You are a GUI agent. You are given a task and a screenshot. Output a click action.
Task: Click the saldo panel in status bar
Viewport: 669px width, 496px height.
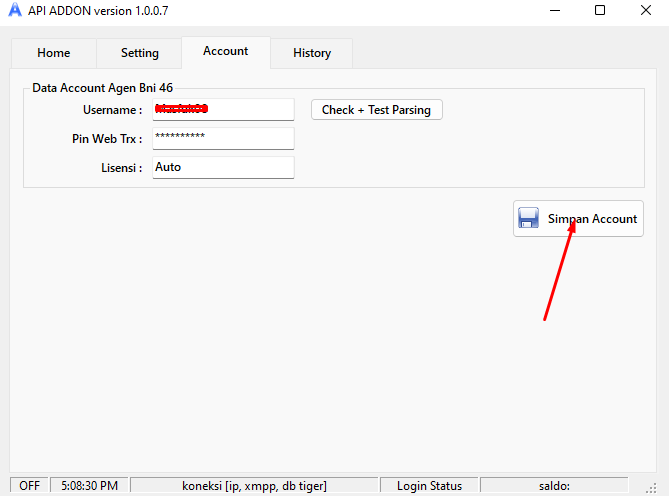coord(553,486)
